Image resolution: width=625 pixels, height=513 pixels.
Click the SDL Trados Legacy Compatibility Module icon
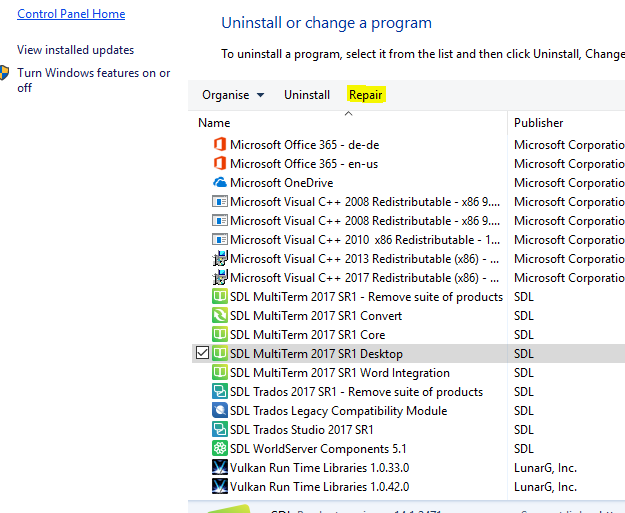click(x=220, y=411)
